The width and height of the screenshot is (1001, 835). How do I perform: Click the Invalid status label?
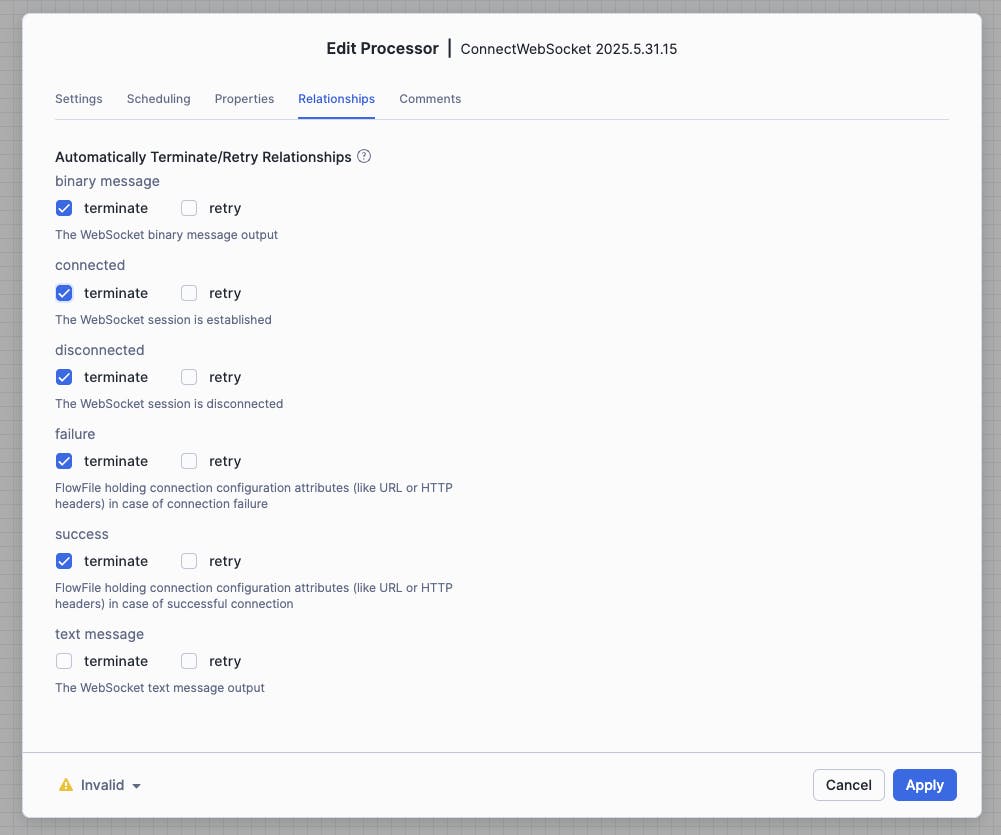tap(102, 785)
